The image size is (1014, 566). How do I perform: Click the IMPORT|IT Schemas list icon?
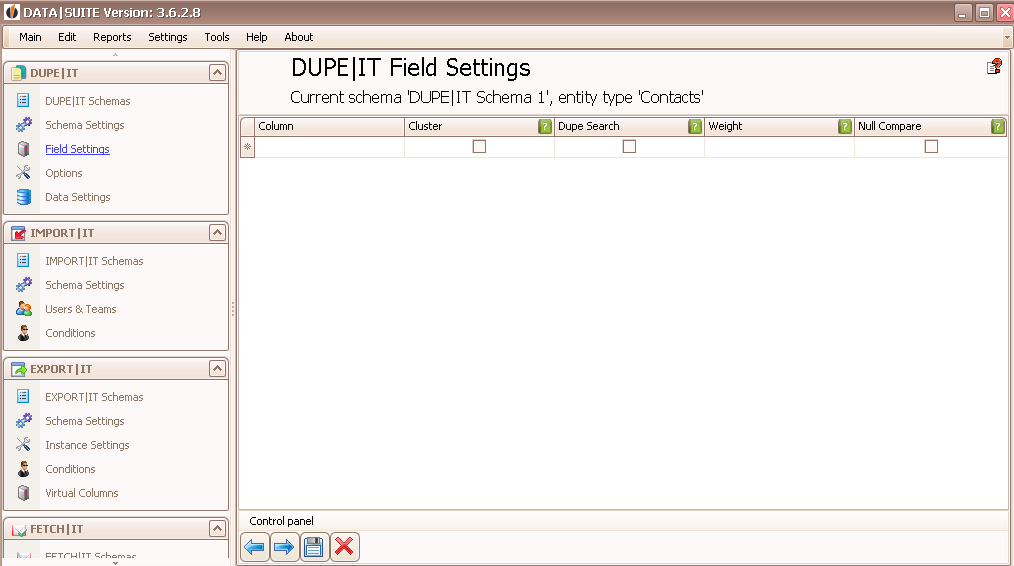click(x=23, y=260)
